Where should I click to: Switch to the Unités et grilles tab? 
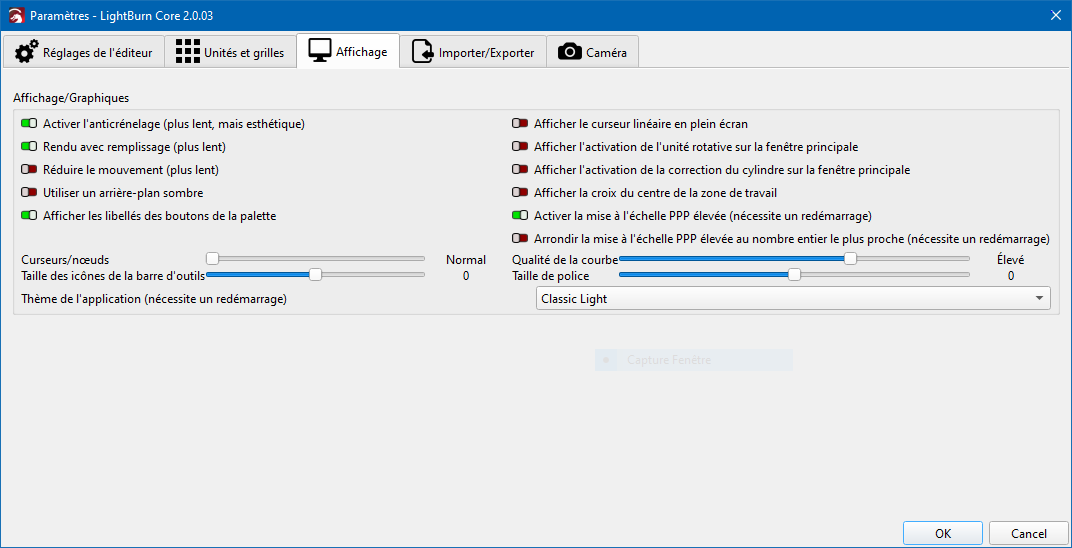coord(231,52)
